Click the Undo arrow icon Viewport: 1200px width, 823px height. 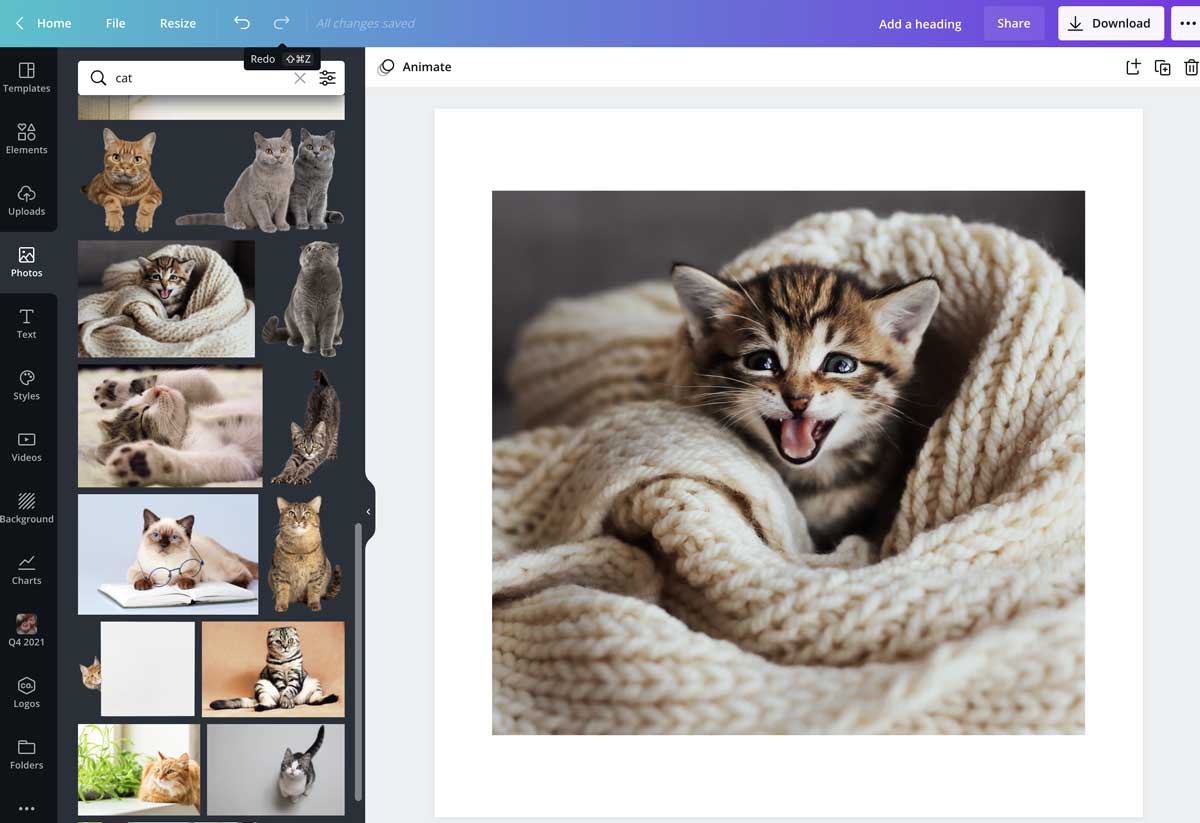[x=242, y=23]
